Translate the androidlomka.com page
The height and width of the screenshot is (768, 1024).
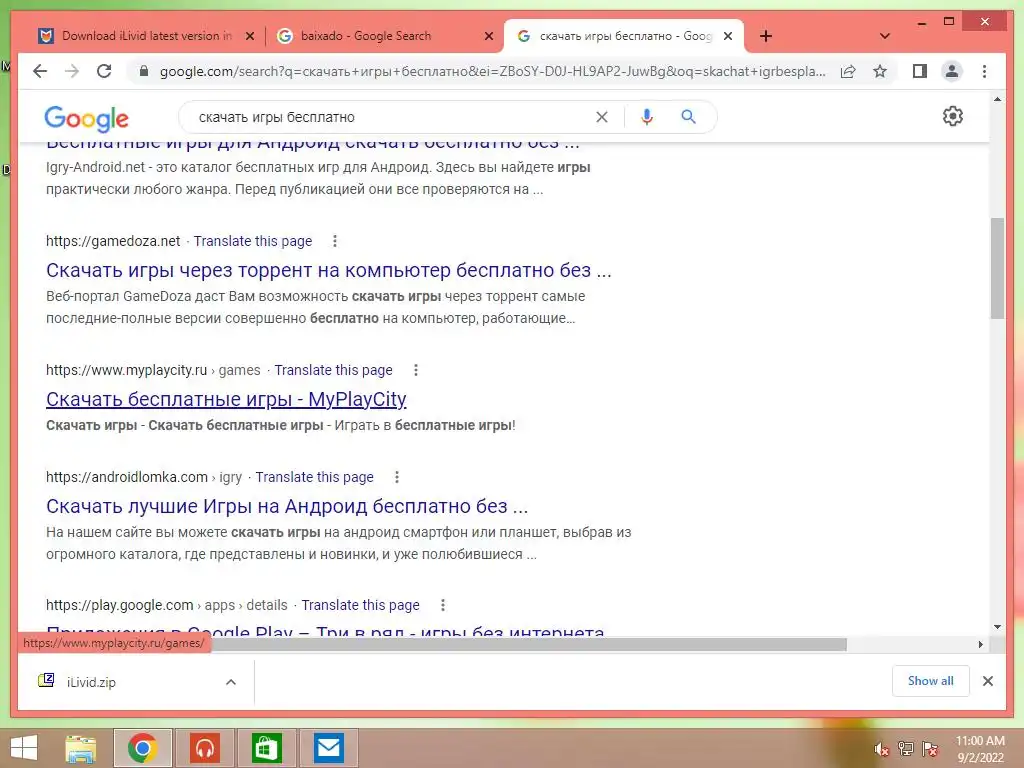pyautogui.click(x=314, y=477)
